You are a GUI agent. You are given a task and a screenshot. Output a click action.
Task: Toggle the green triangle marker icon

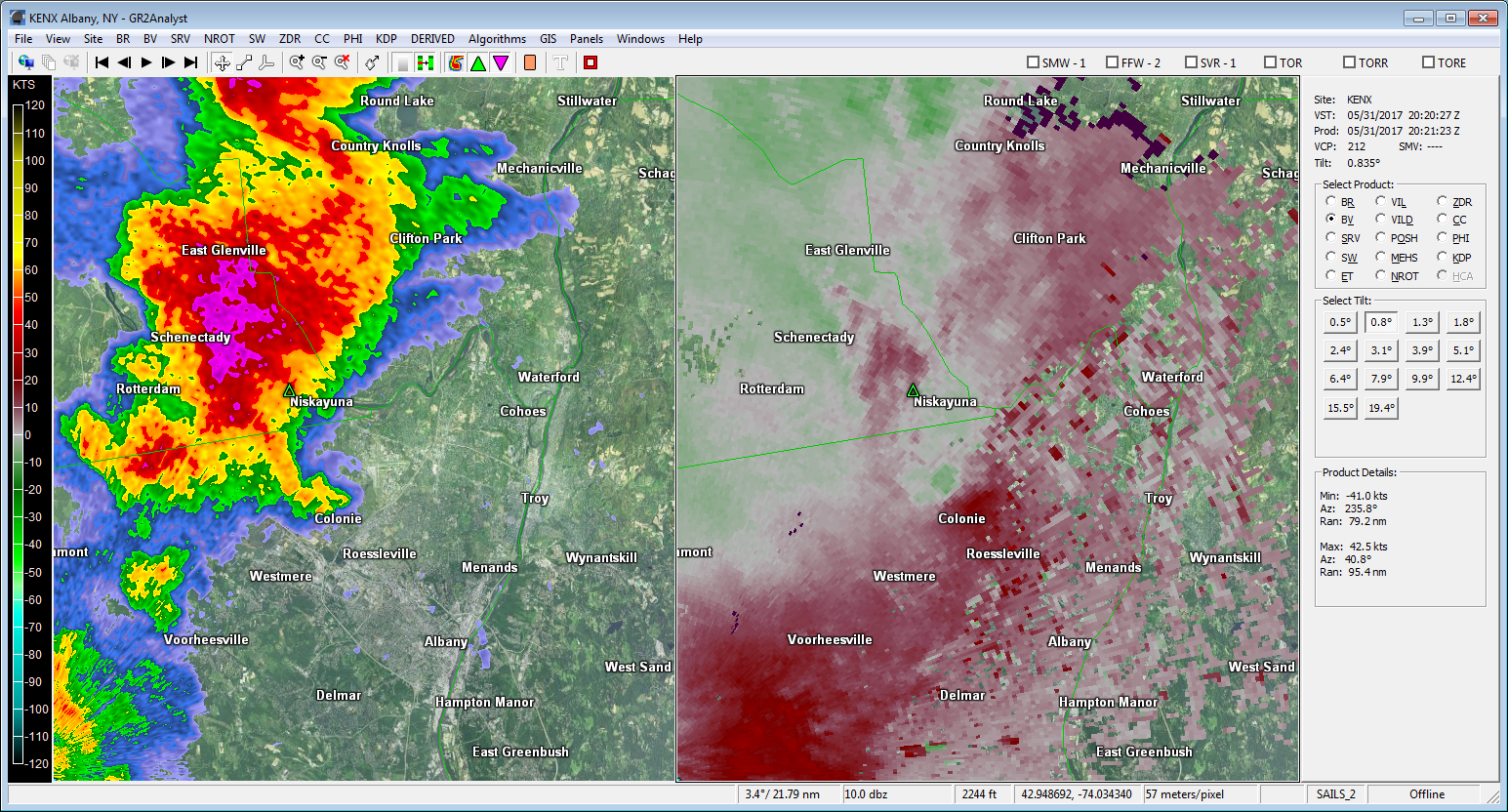click(x=478, y=62)
